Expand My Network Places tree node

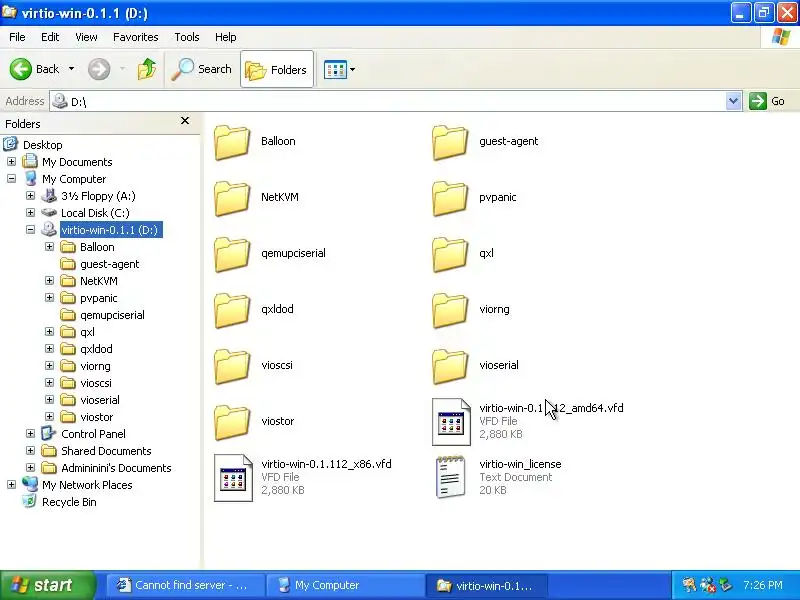pyautogui.click(x=11, y=485)
